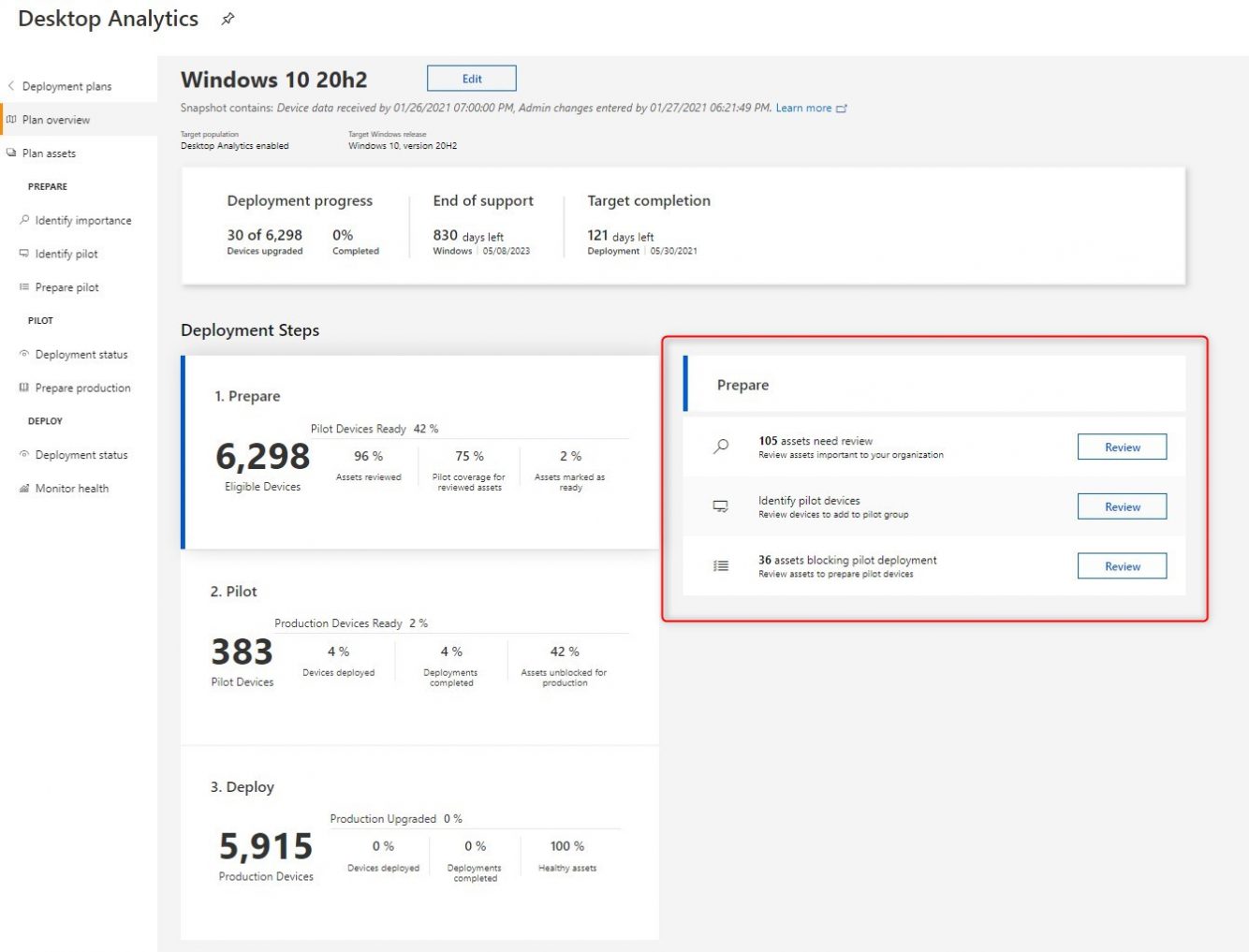Viewport: 1249px width, 952px height.
Task: Click Review for assets blocking pilot deployment
Action: point(1122,565)
